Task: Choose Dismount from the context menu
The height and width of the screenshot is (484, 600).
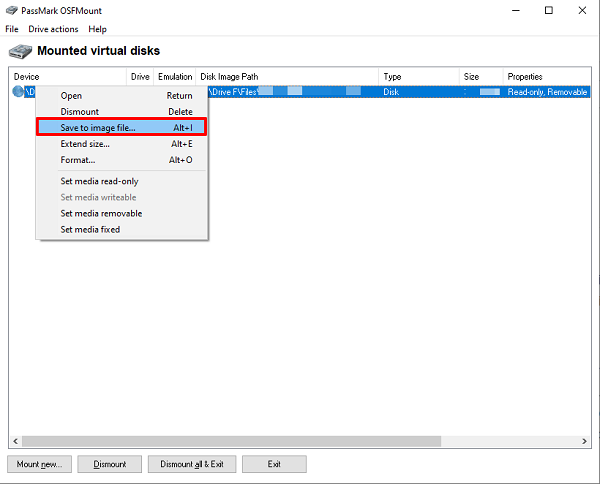Action: (x=122, y=112)
